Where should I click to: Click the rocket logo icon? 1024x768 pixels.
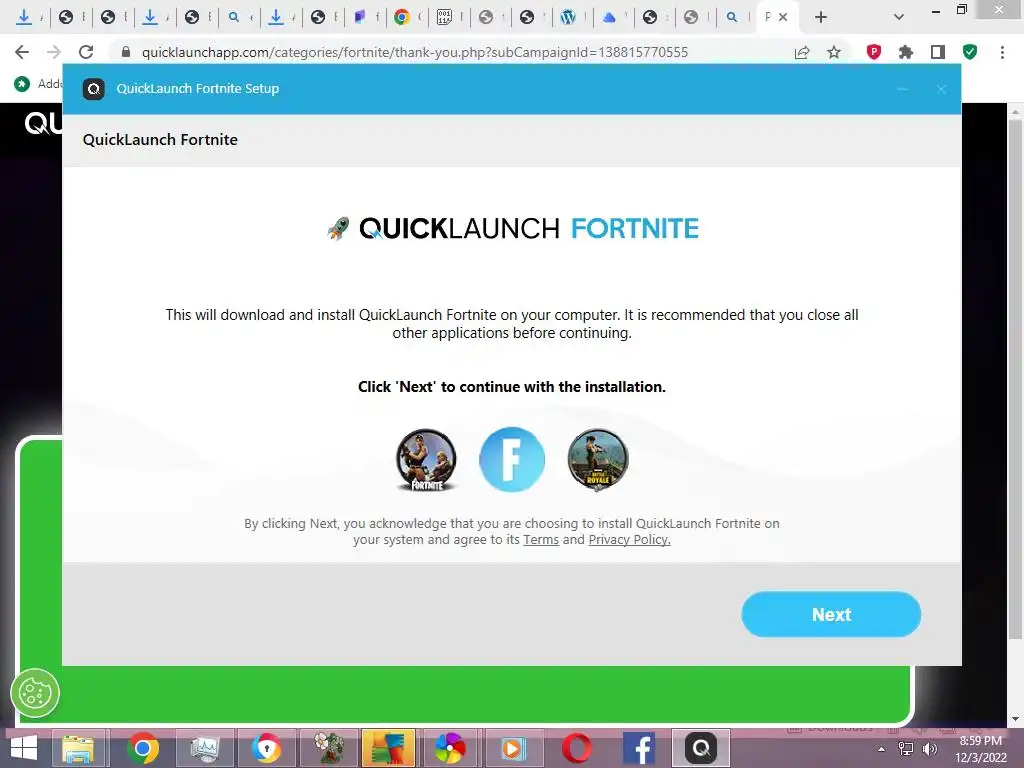click(x=338, y=229)
